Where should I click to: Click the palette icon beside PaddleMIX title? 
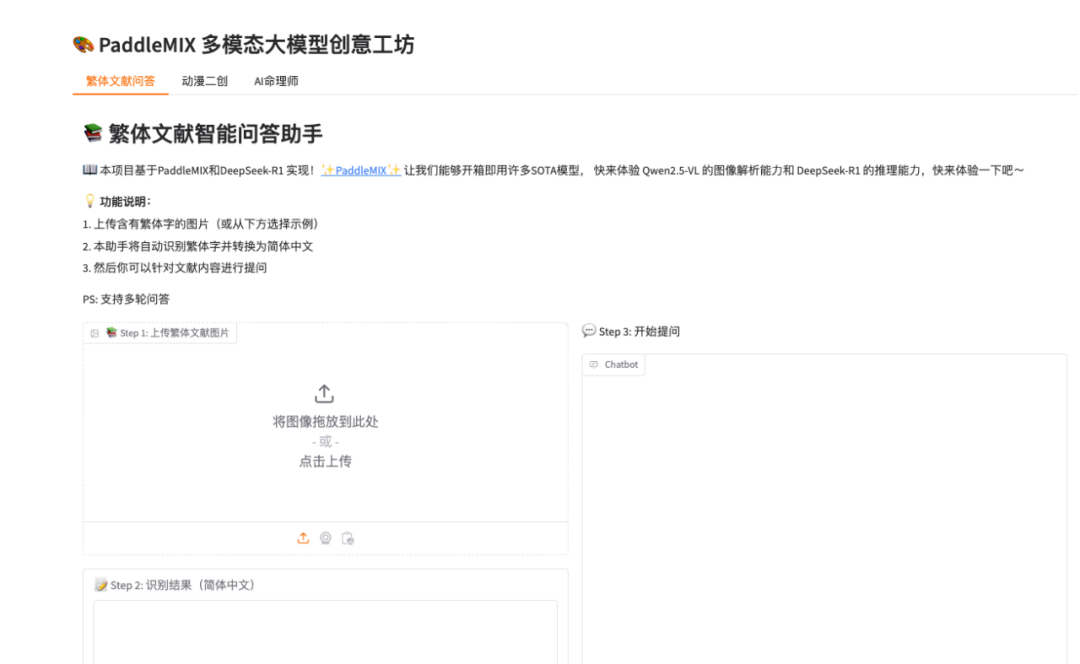[x=83, y=45]
